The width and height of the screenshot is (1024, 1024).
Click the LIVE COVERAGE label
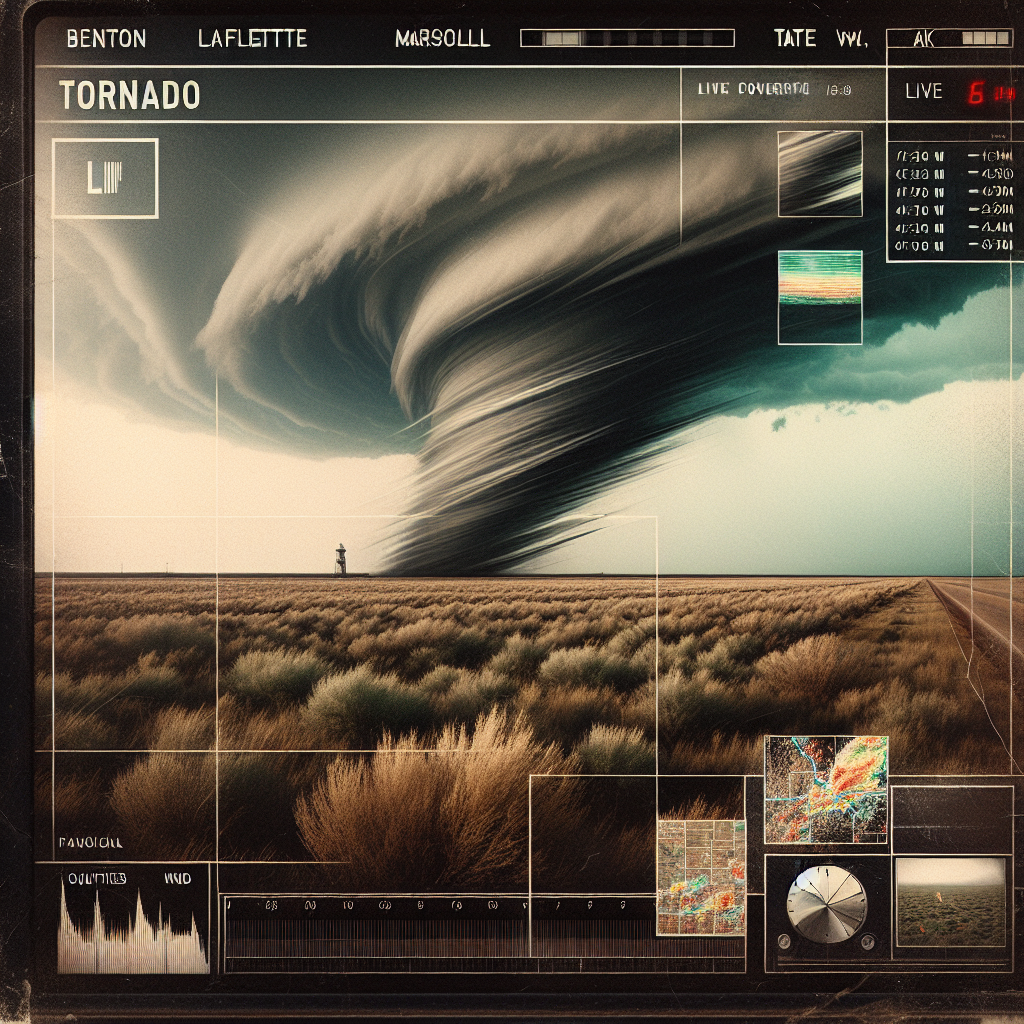pos(754,89)
